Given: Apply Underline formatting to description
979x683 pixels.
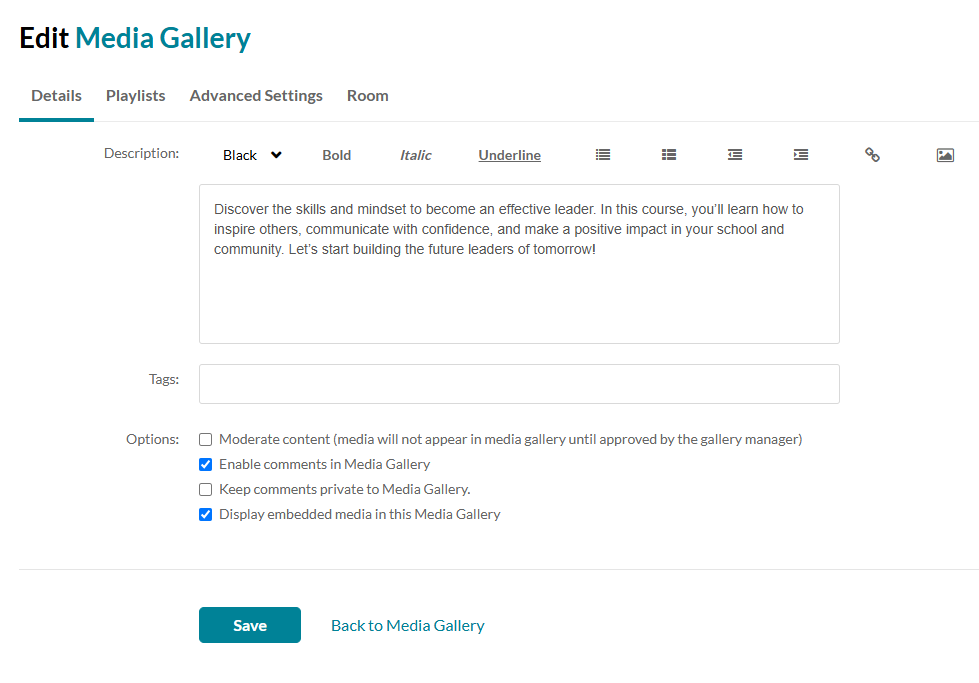Looking at the screenshot, I should click(509, 155).
